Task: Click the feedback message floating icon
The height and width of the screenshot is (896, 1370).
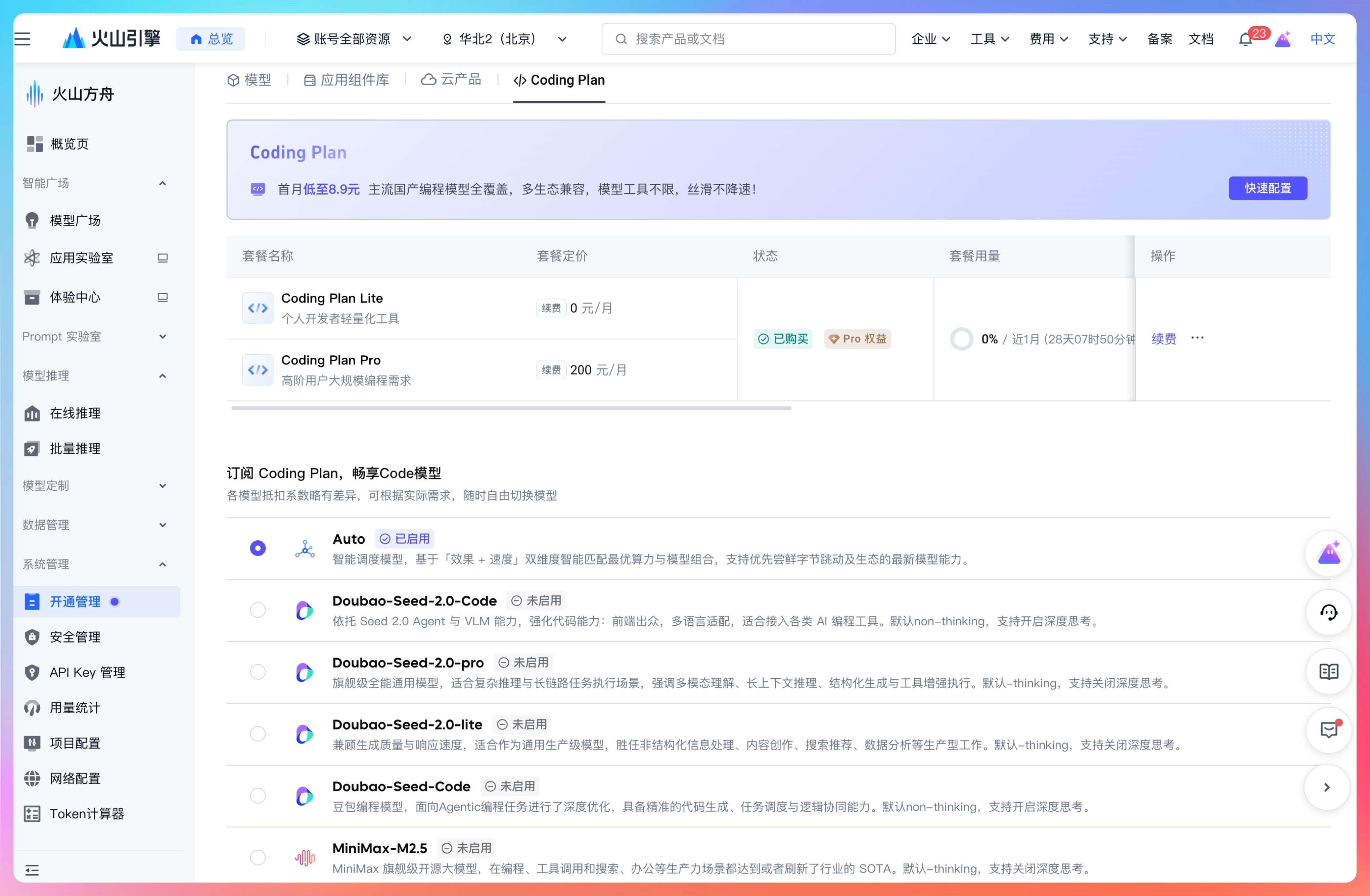Action: 1328,729
